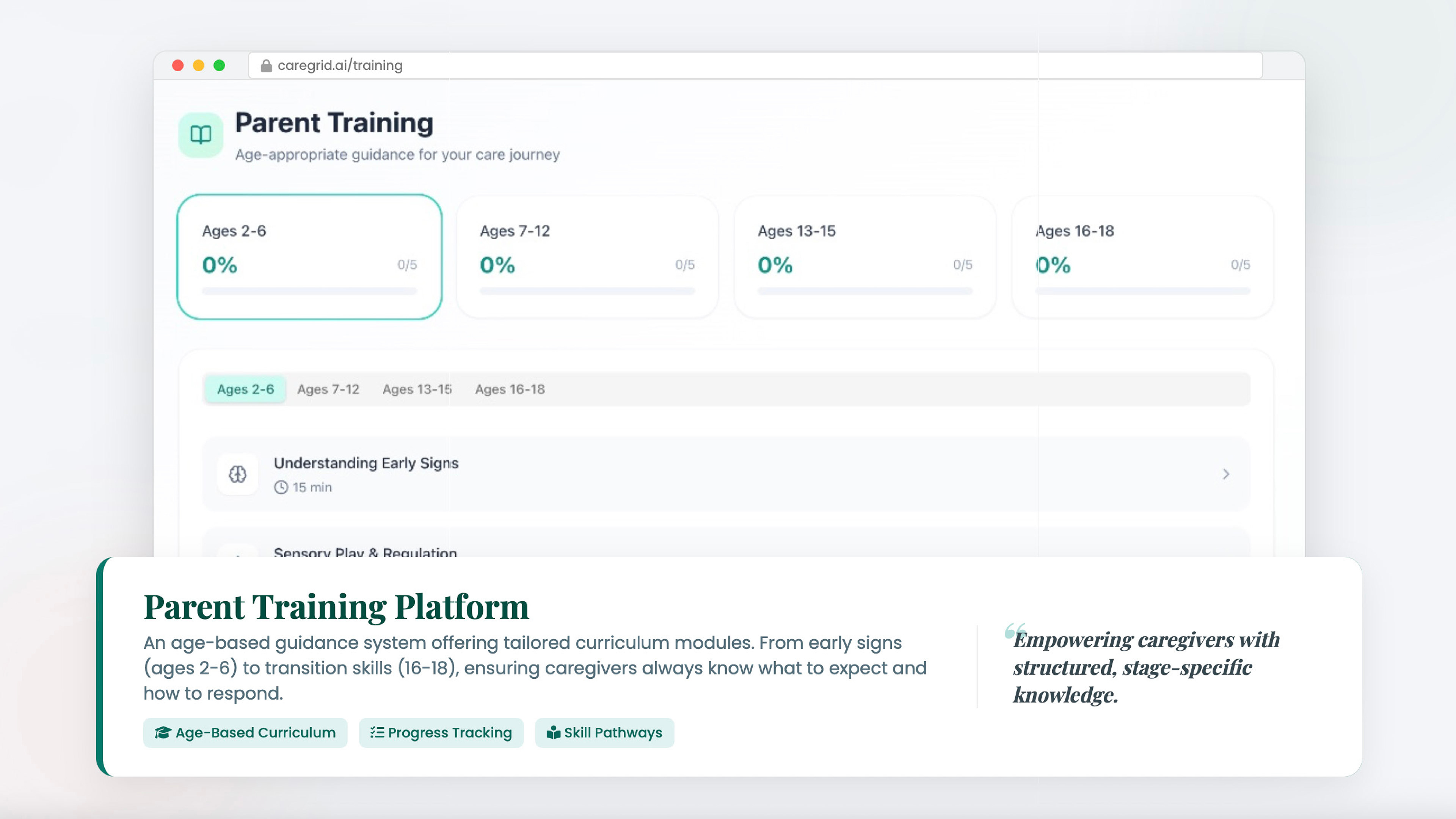This screenshot has height=819, width=1456.
Task: Click the green window maximize dot
Action: (x=219, y=66)
